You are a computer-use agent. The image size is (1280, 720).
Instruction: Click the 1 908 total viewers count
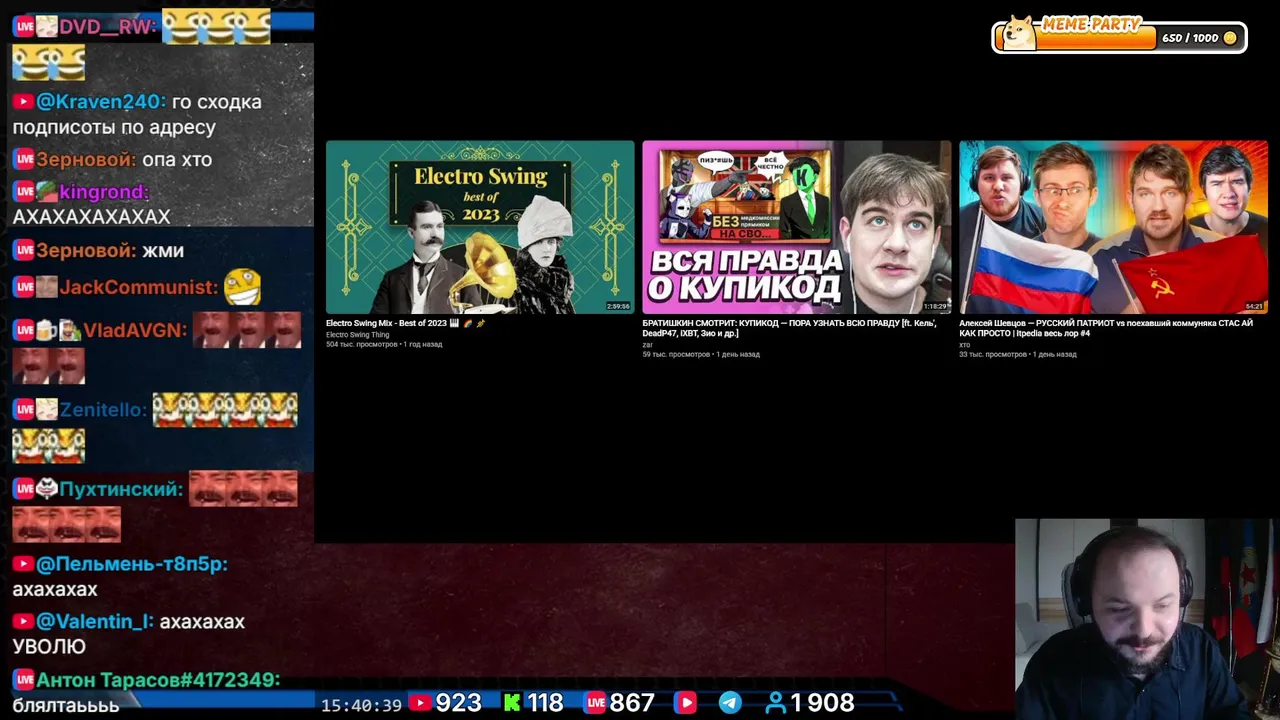822,703
